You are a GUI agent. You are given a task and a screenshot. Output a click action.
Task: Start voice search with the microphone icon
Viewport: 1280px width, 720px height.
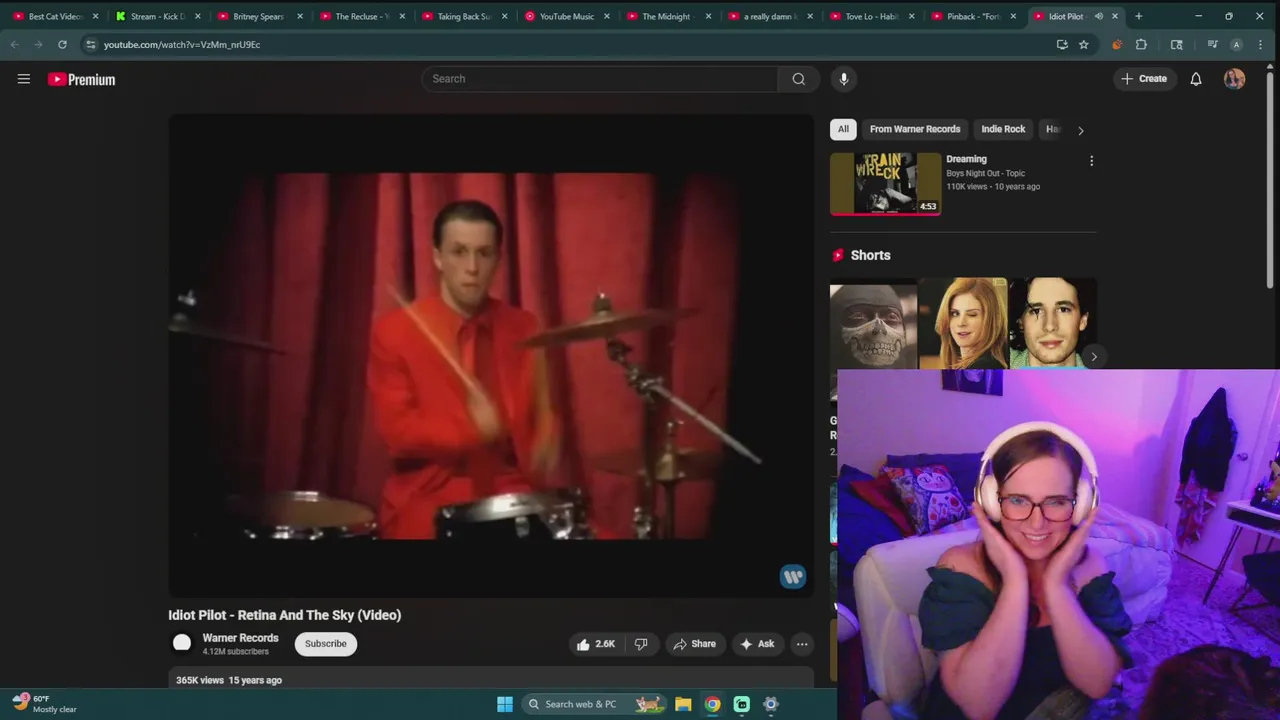click(844, 79)
